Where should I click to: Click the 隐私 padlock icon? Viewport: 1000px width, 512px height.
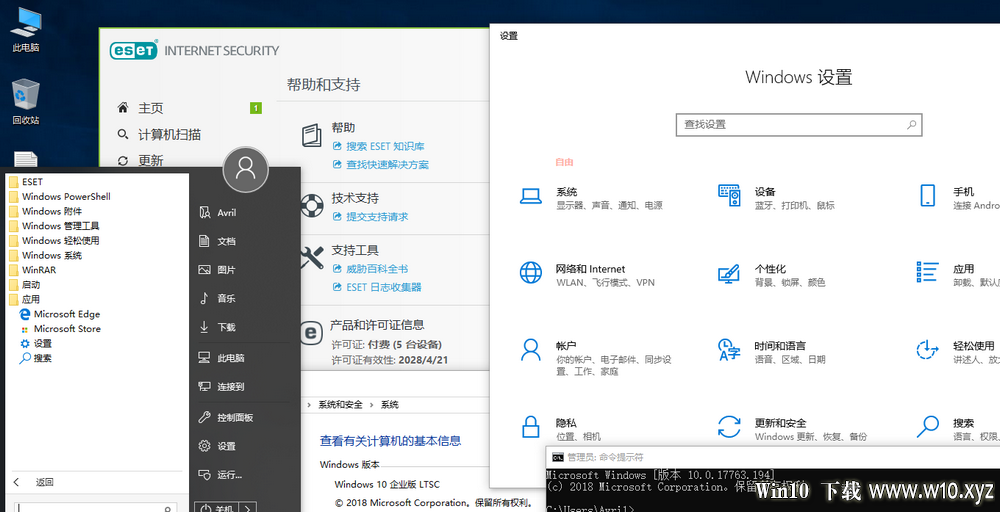tap(531, 427)
